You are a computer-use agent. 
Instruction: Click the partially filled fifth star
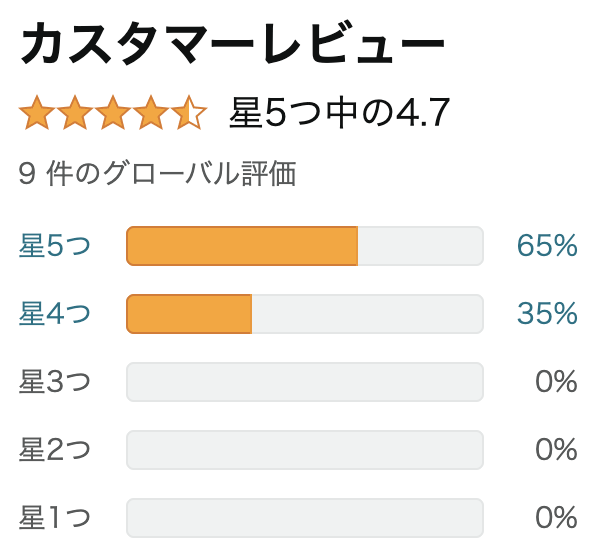189,113
